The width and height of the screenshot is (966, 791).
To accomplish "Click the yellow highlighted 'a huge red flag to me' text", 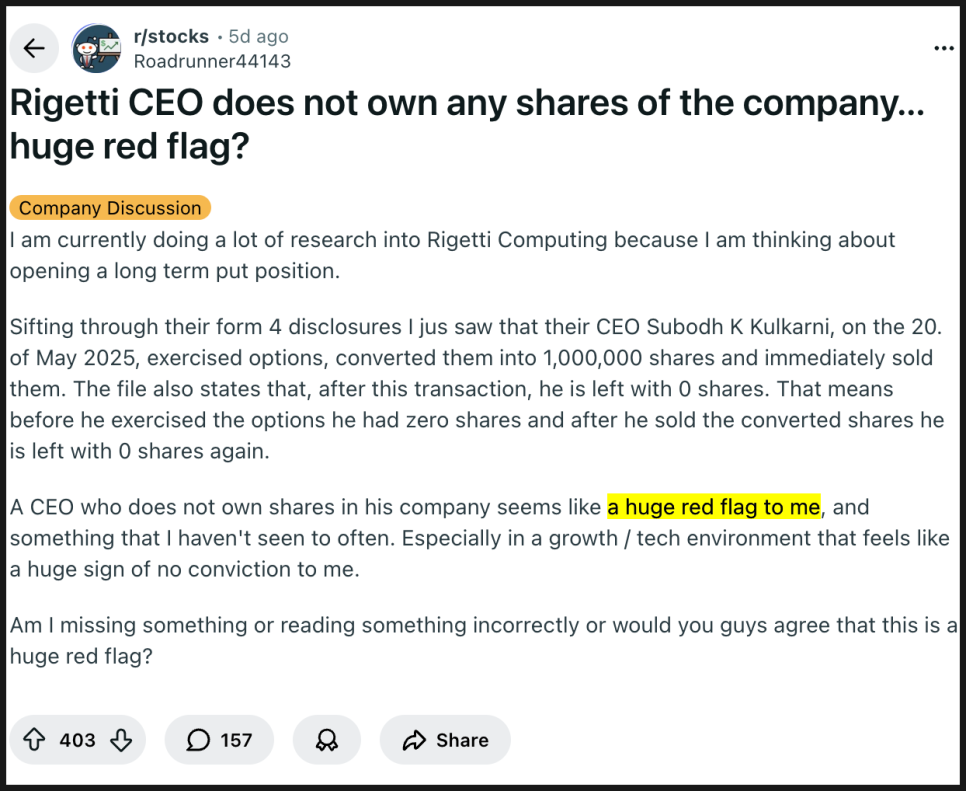I will pos(713,507).
